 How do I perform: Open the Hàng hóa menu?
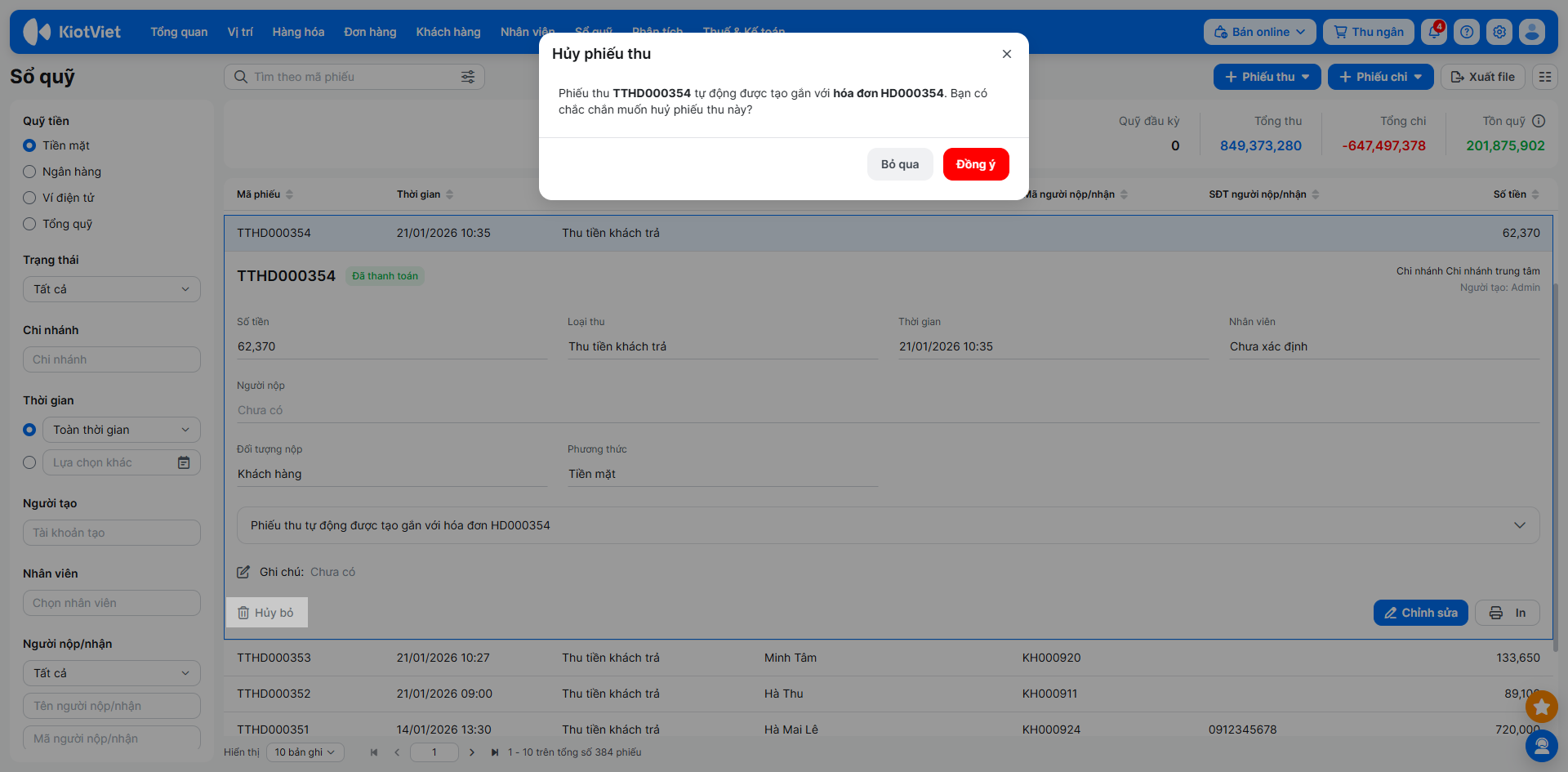pos(298,32)
